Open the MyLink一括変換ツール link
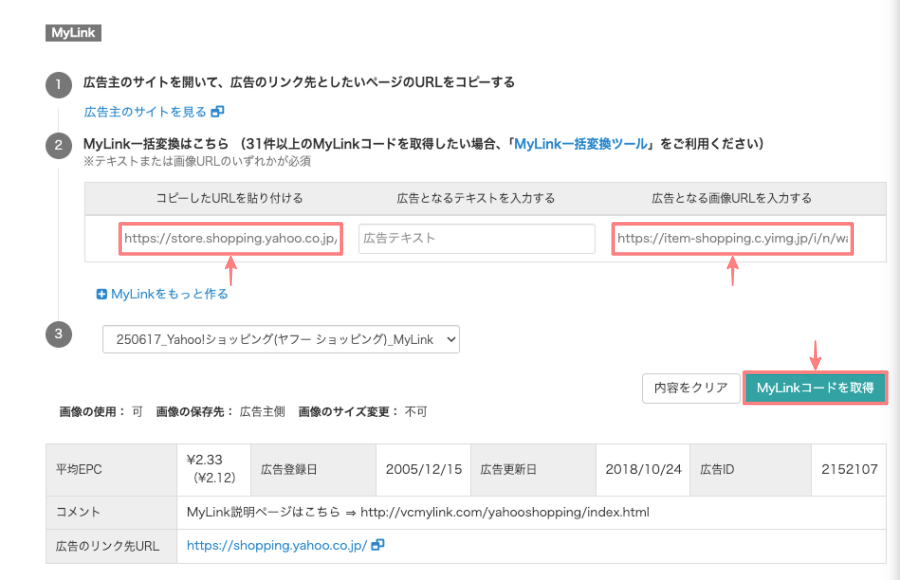Image resolution: width=900 pixels, height=580 pixels. point(580,144)
